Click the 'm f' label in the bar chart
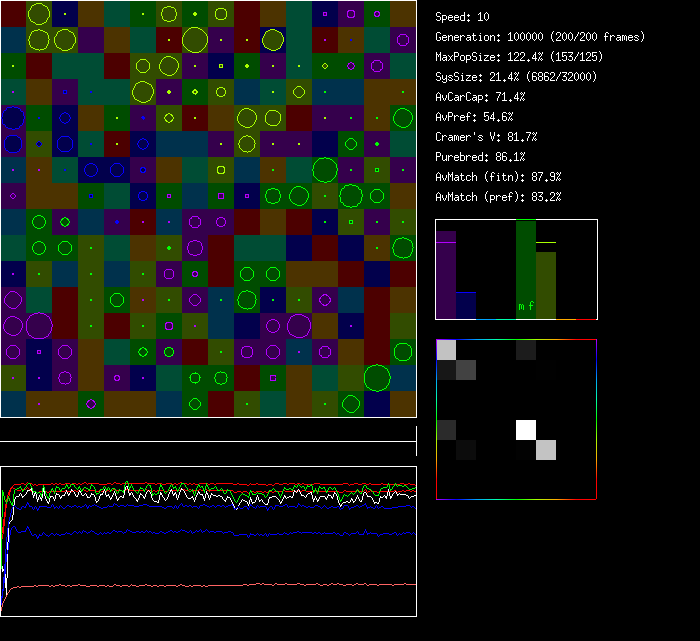The width and height of the screenshot is (700, 641). tap(525, 306)
